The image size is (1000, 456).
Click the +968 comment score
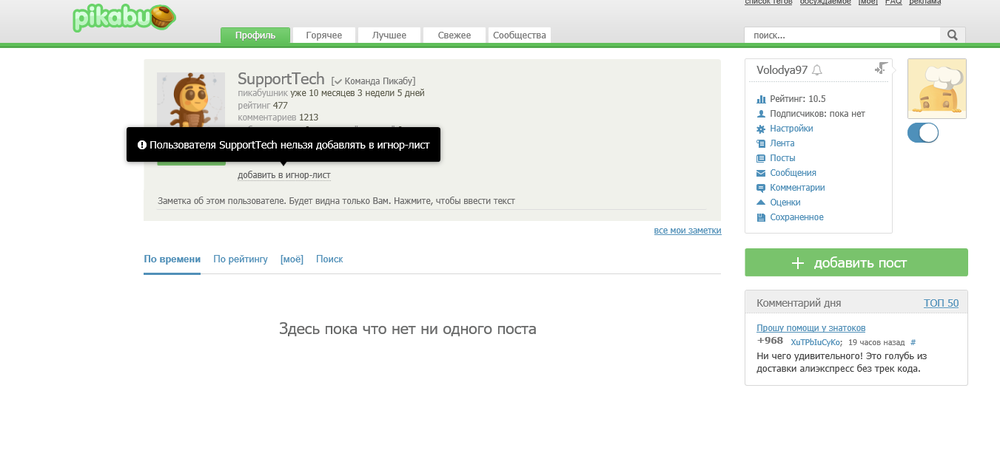(x=770, y=341)
